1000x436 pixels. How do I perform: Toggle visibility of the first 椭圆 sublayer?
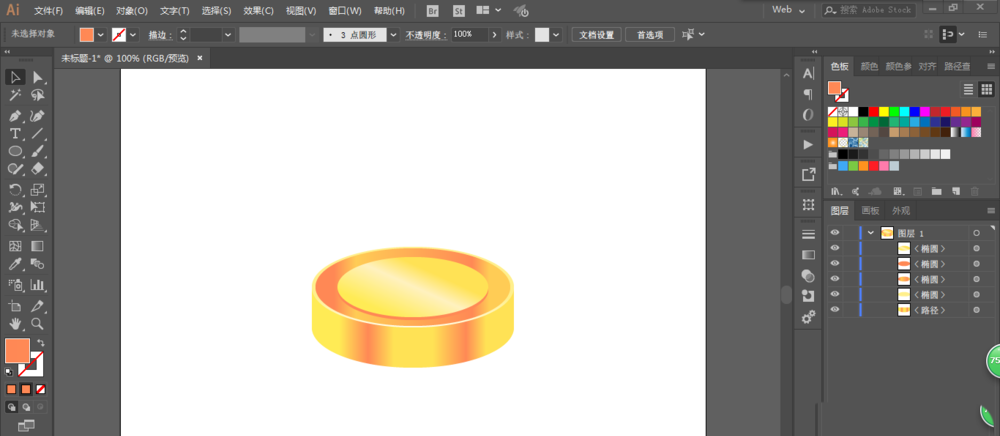click(x=834, y=248)
